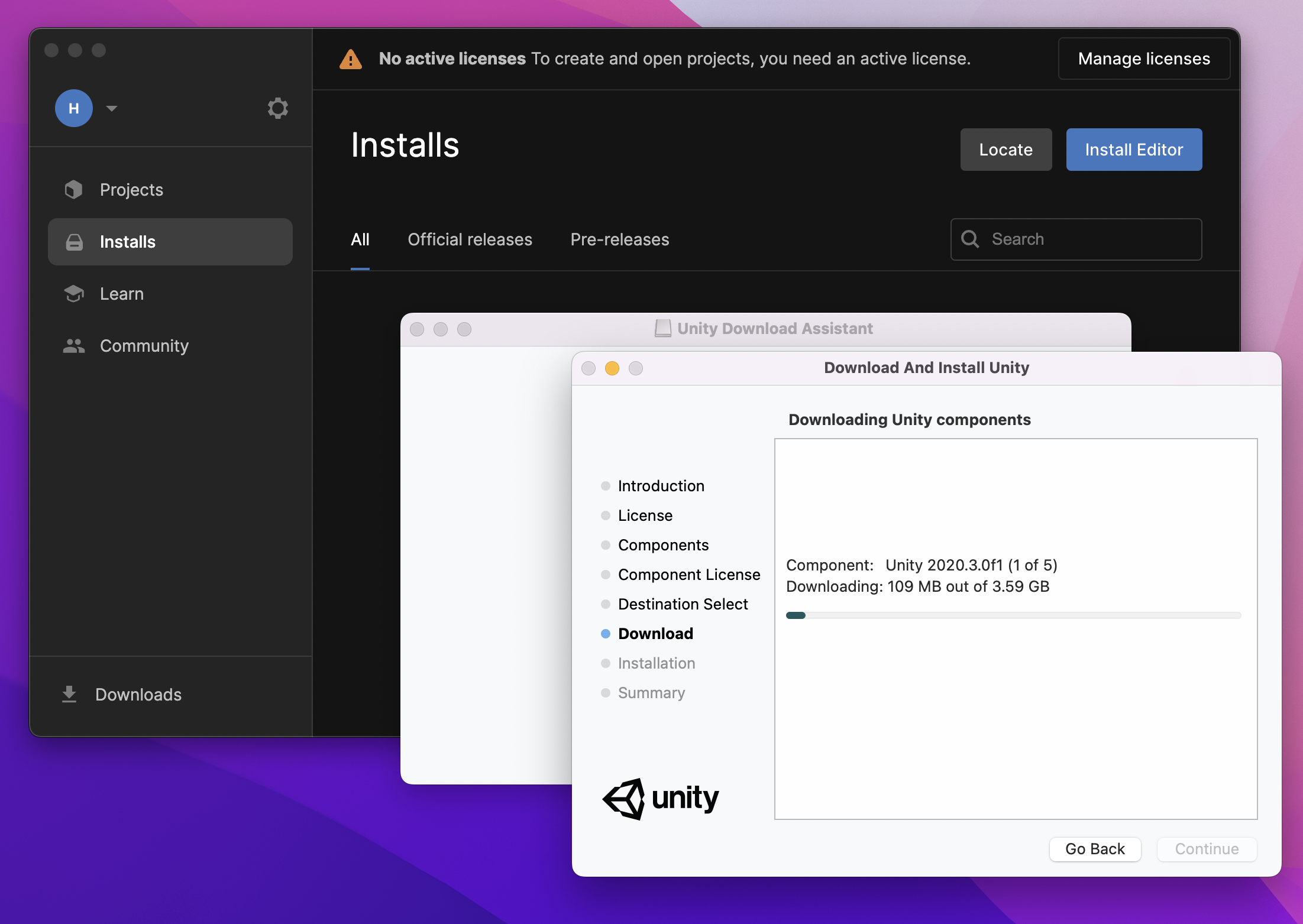The height and width of the screenshot is (924, 1303).
Task: Select the All installs tab
Action: point(360,239)
